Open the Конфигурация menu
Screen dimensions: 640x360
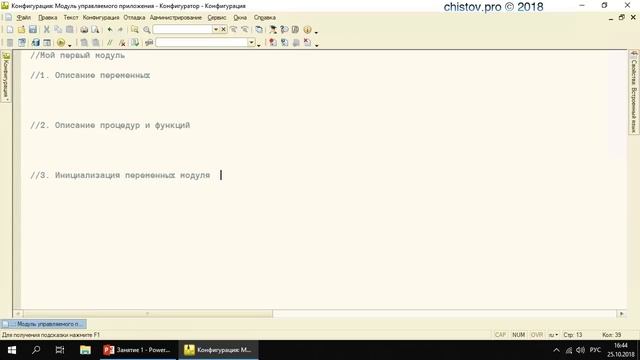[x=101, y=18]
